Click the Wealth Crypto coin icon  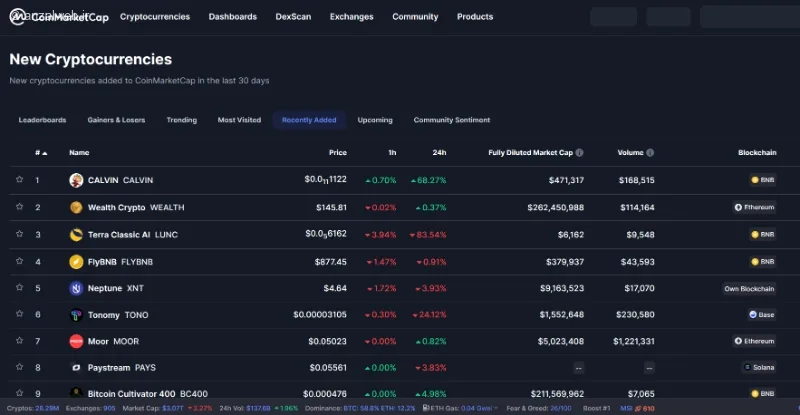(76, 207)
